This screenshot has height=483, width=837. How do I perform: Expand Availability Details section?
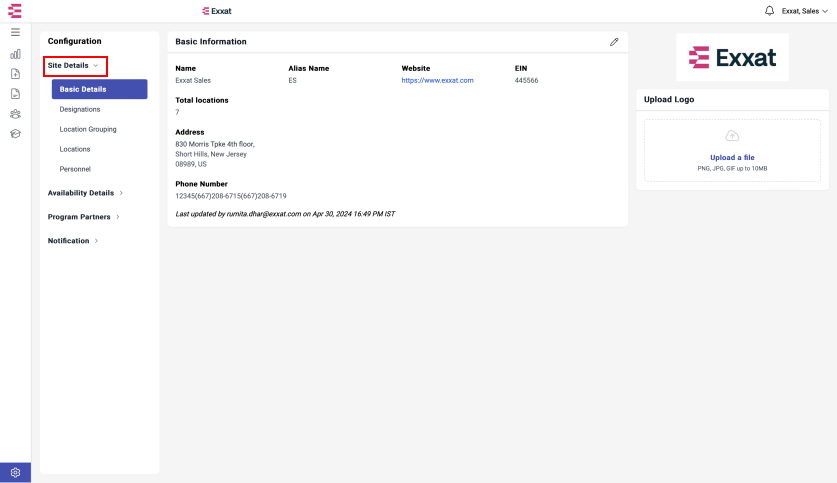[85, 193]
